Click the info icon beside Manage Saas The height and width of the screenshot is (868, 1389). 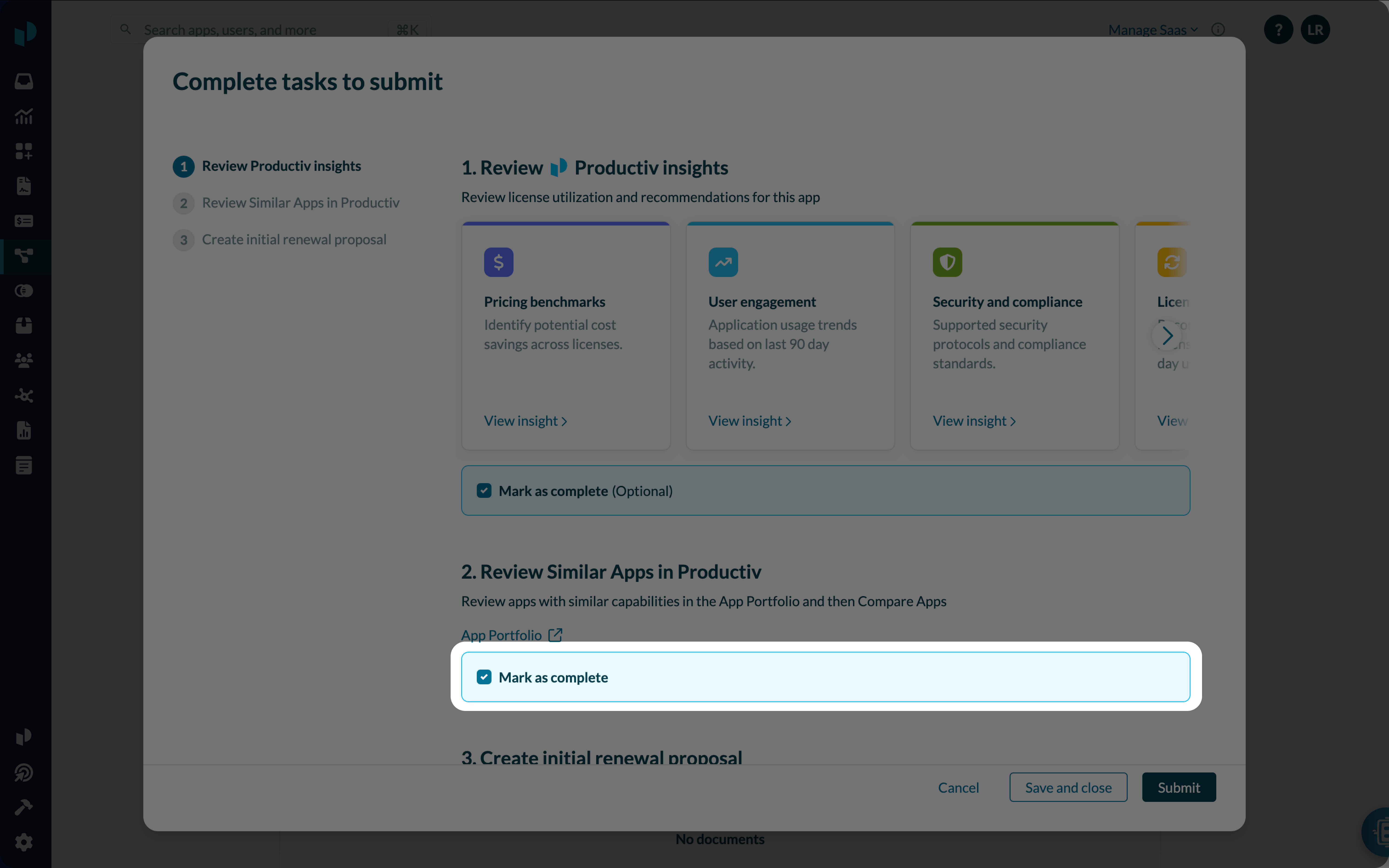pyautogui.click(x=1218, y=30)
